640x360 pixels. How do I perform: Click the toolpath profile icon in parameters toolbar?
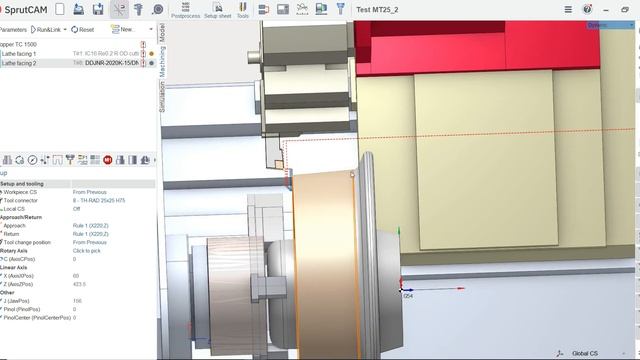[58, 160]
